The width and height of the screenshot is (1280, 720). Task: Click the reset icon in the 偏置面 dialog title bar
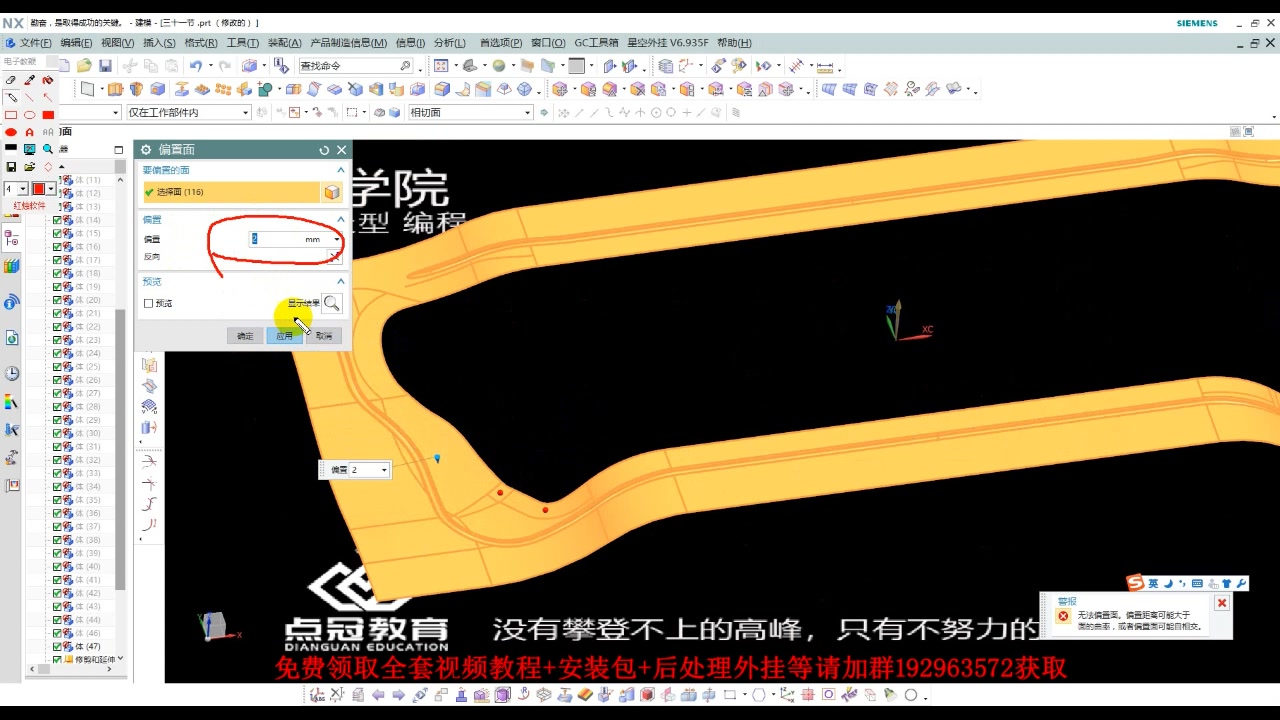point(324,150)
